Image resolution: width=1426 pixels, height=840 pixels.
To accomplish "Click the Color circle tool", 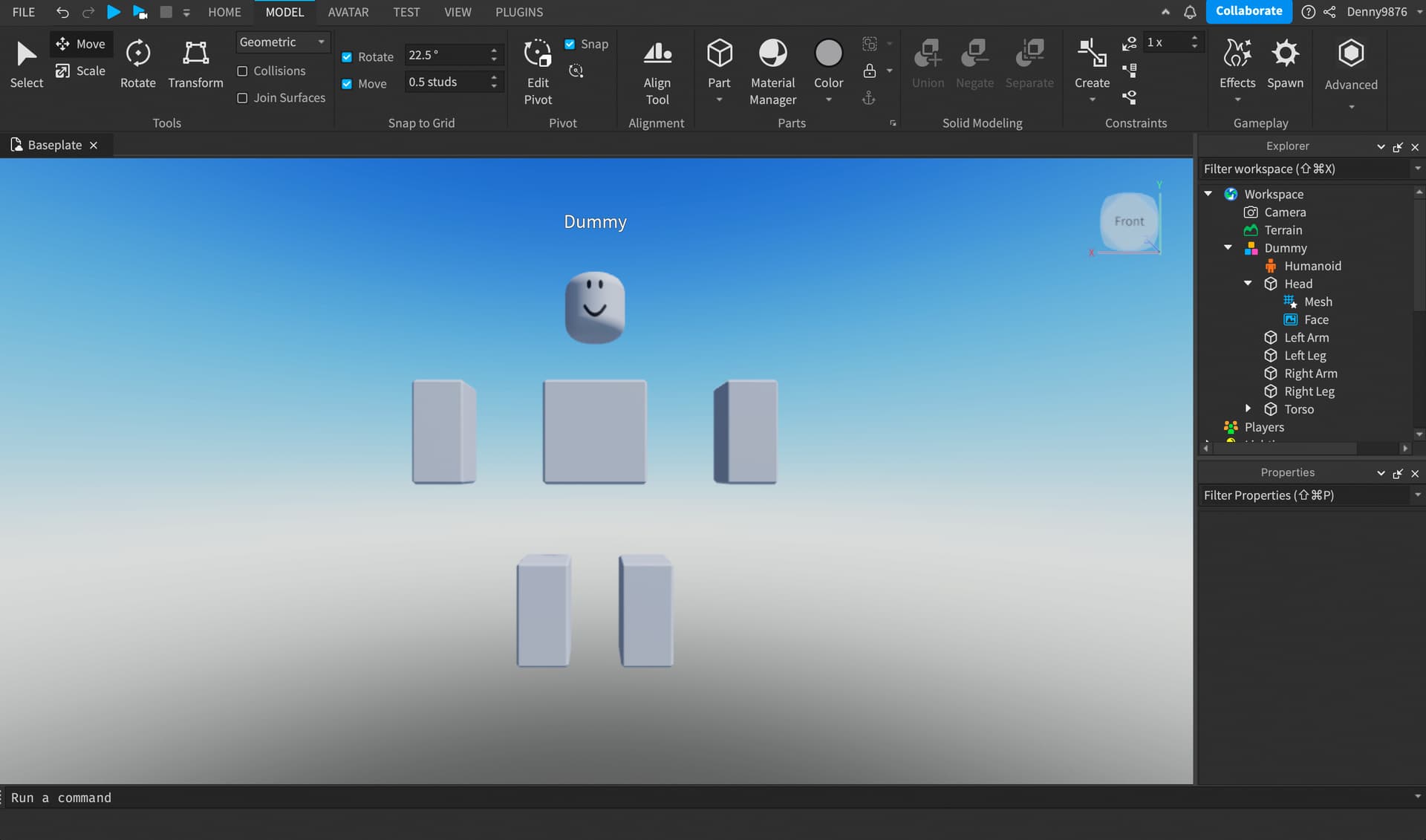I will pyautogui.click(x=828, y=53).
